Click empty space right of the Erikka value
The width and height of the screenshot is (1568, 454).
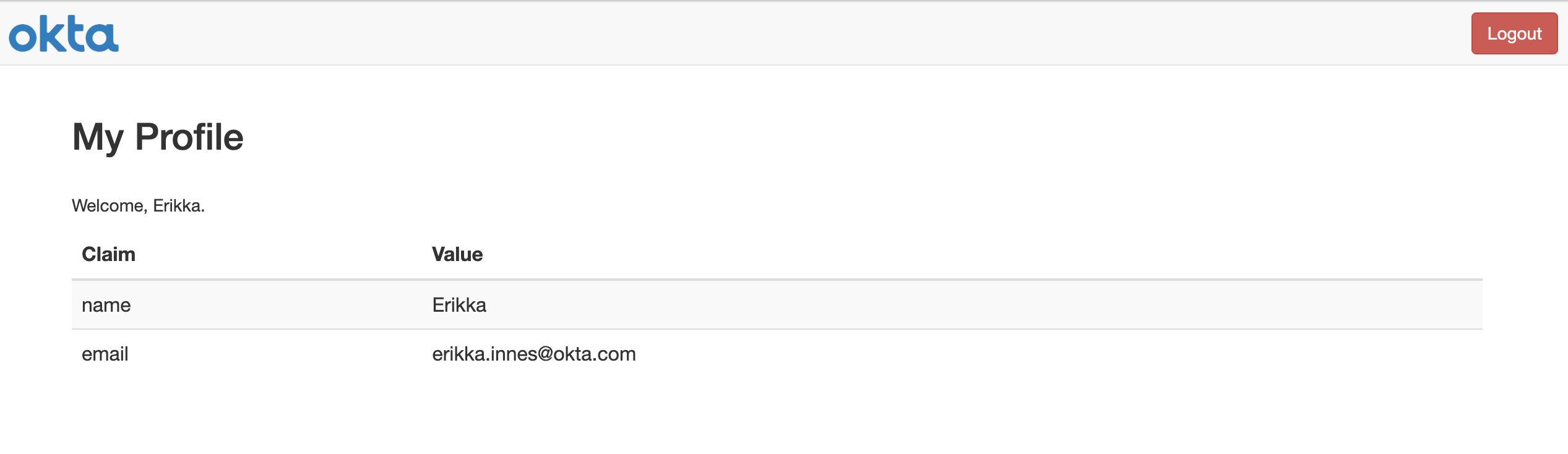tap(928, 305)
